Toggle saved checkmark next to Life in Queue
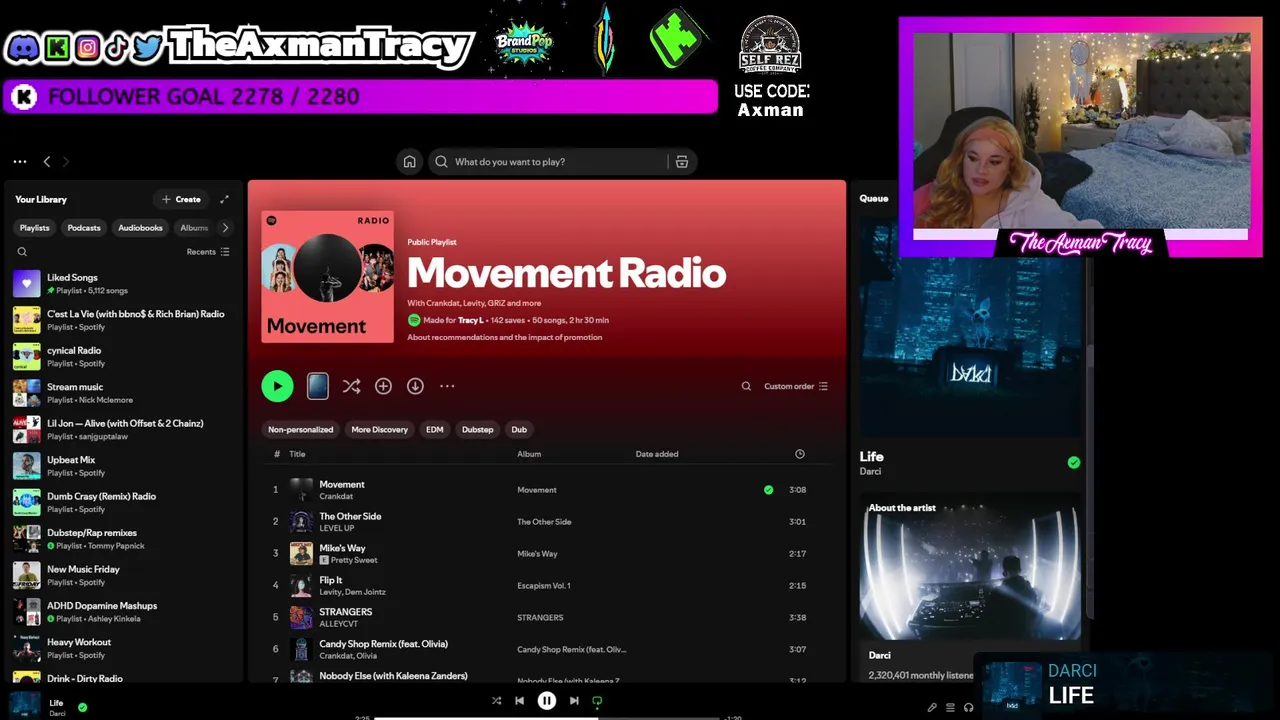This screenshot has width=1280, height=720. [x=1073, y=463]
